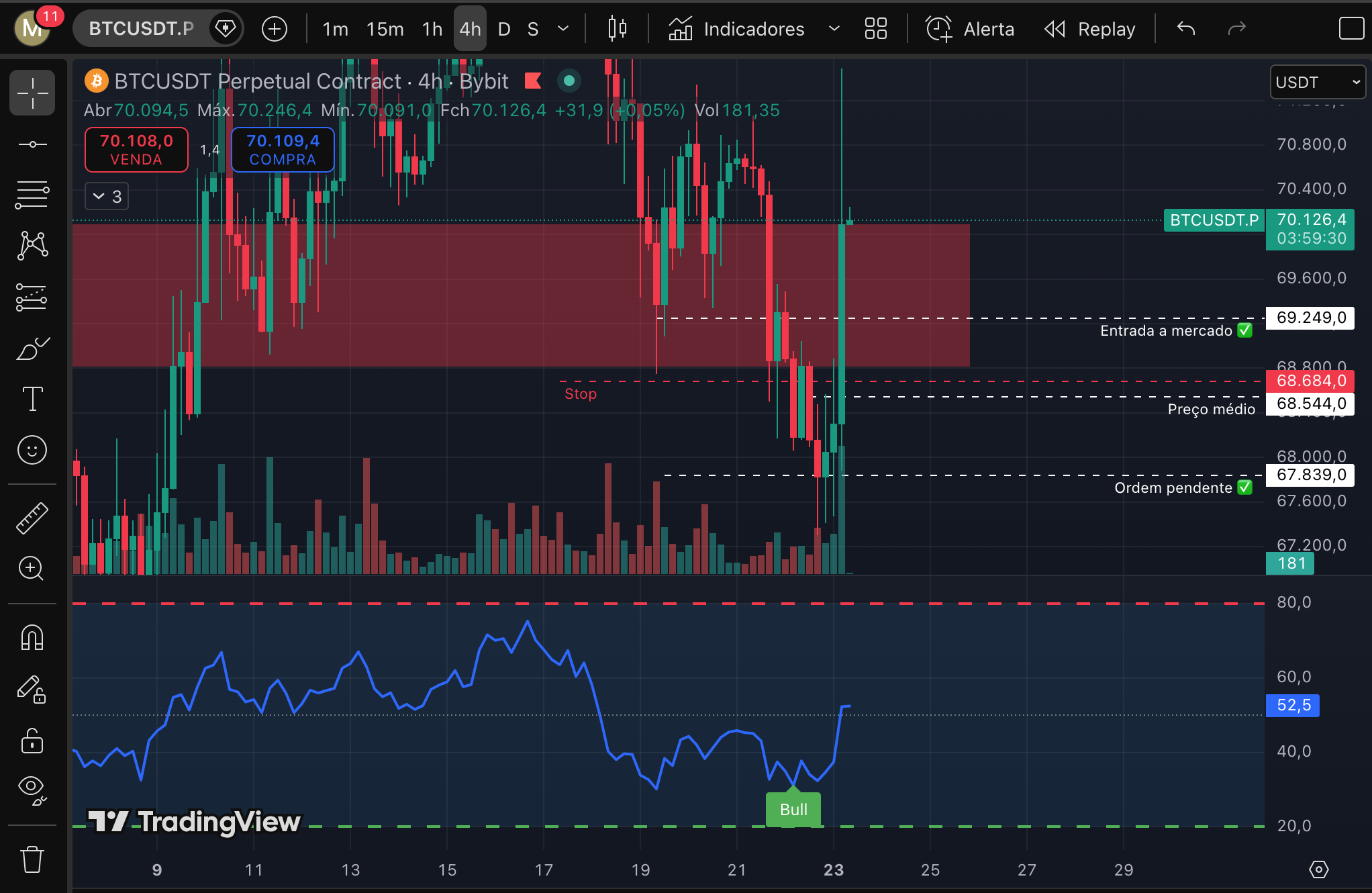Toggle the magnet mode
This screenshot has height=893, width=1372.
pyautogui.click(x=32, y=637)
